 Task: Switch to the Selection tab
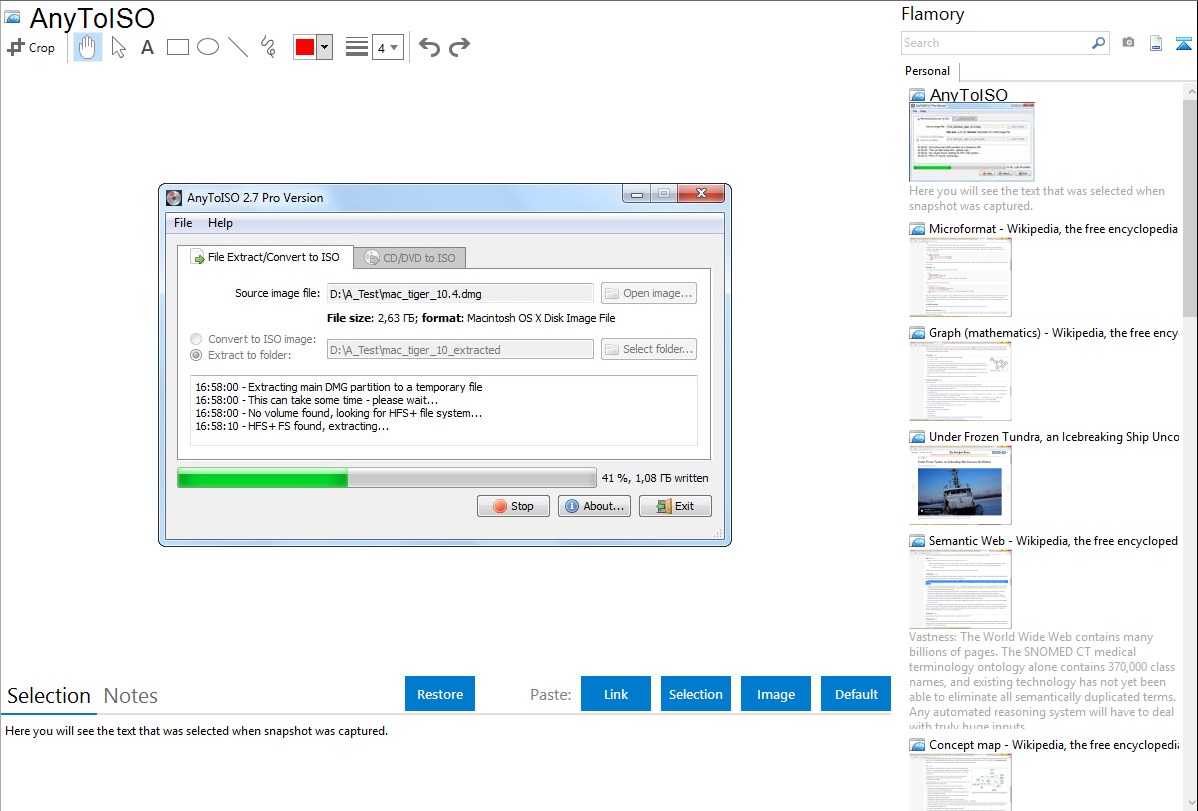tap(49, 696)
